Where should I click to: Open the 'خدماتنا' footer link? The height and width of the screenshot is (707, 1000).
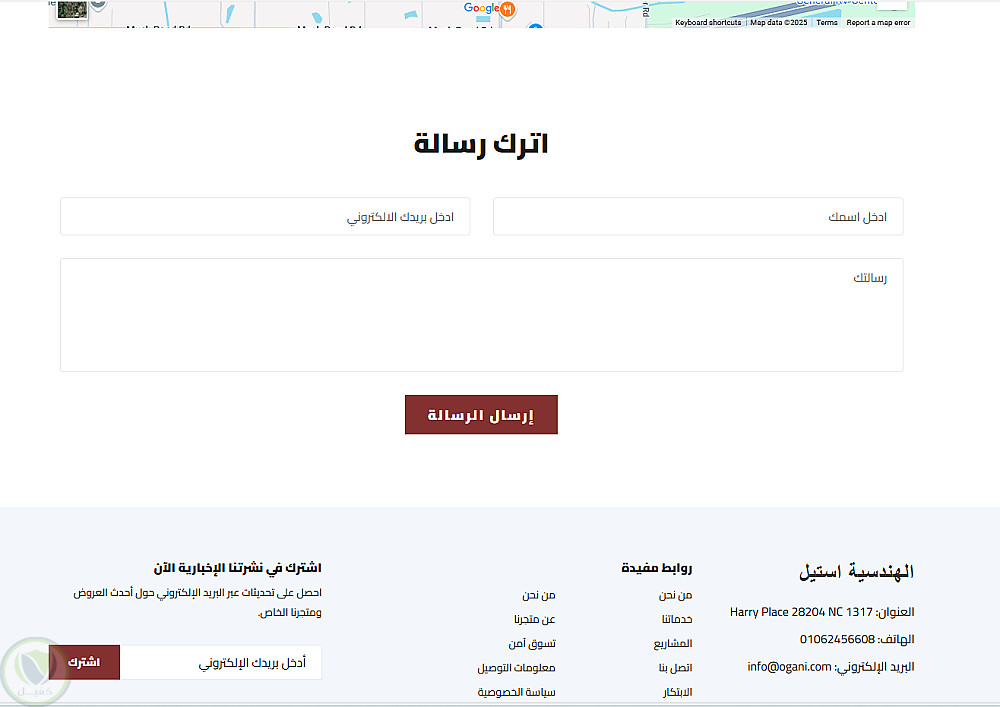677,619
